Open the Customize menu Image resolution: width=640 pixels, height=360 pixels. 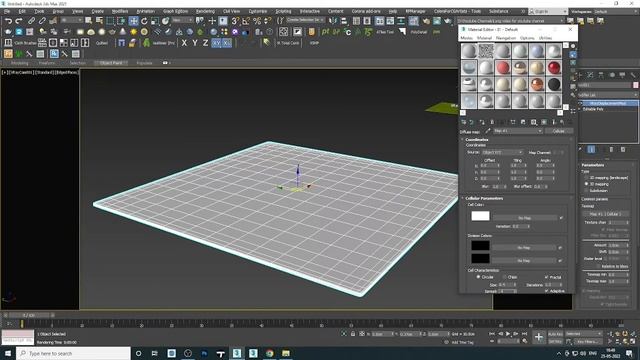point(258,11)
